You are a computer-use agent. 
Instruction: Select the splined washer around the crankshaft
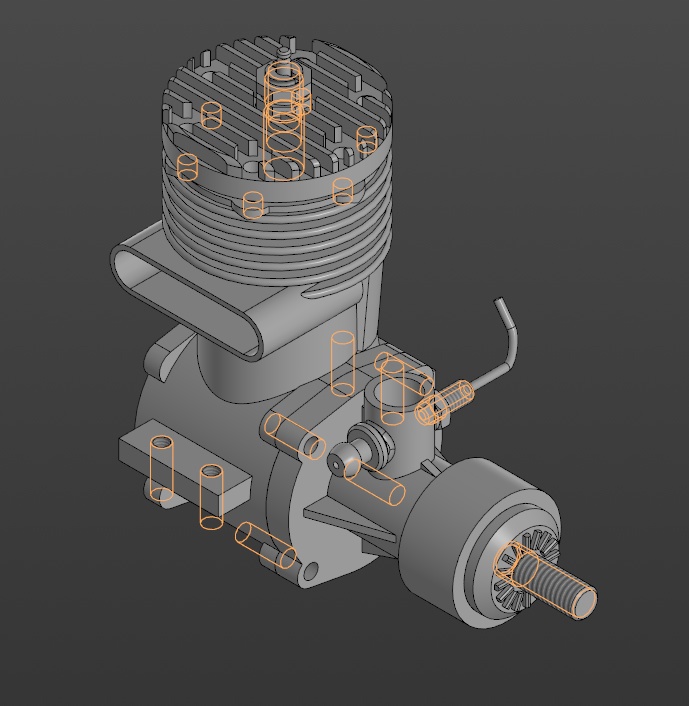coord(527,571)
